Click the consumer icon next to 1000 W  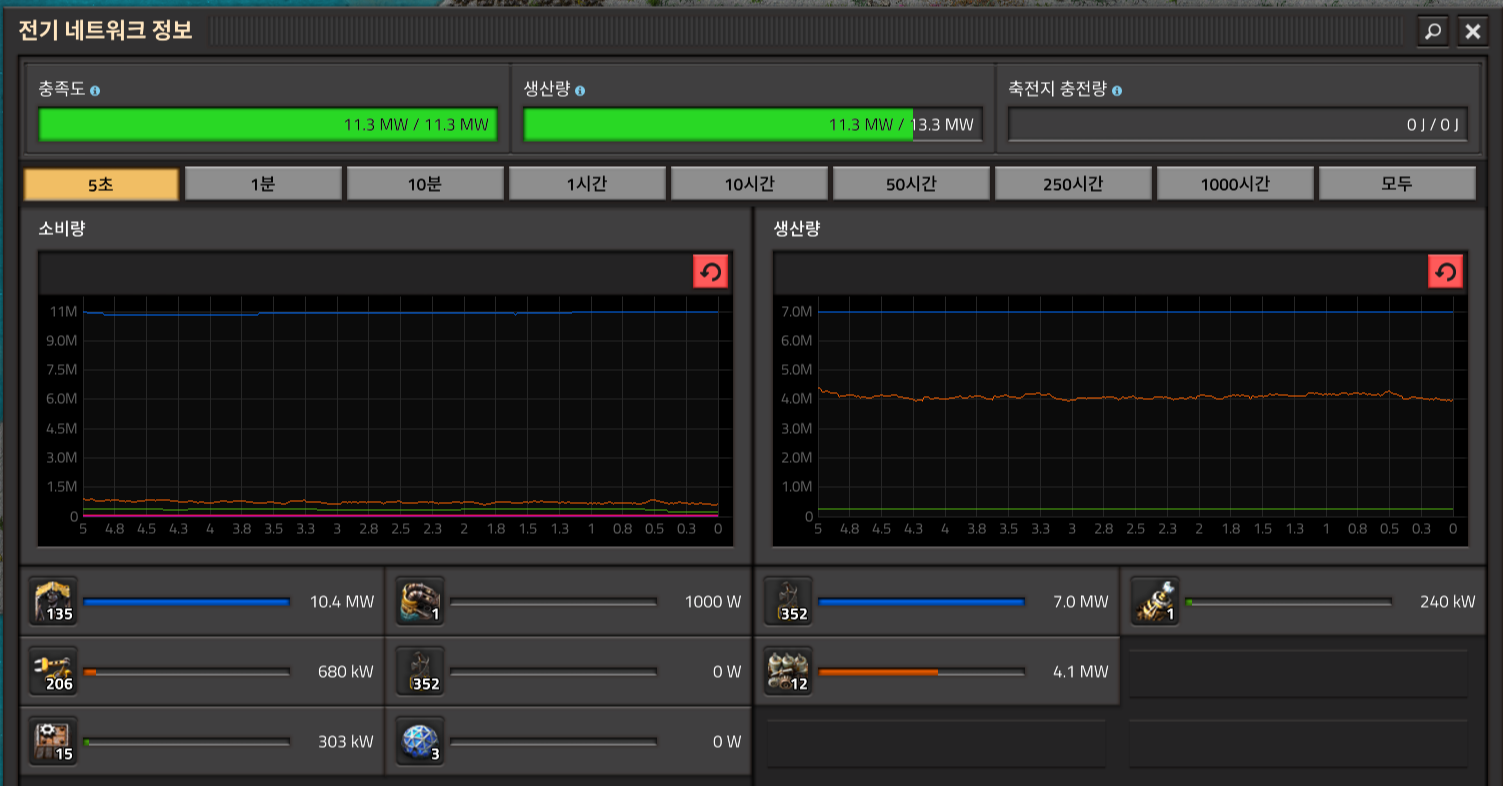420,602
